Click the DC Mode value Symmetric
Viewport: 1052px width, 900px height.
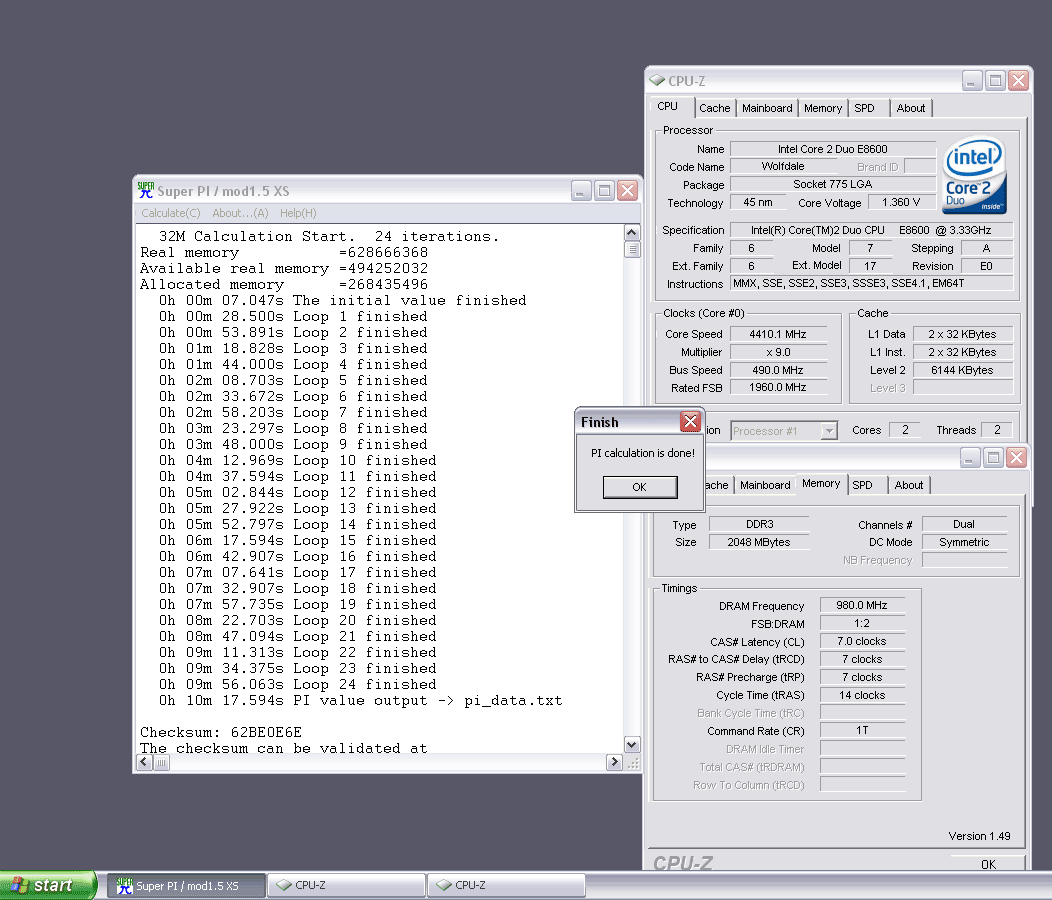(x=964, y=542)
